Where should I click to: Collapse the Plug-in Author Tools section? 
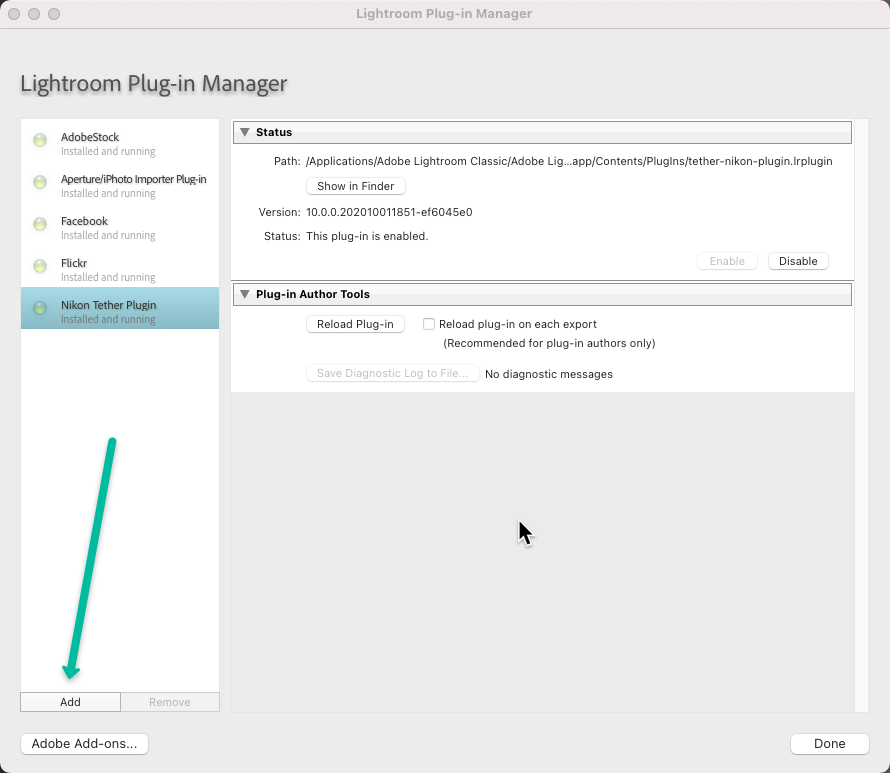[x=243, y=294]
